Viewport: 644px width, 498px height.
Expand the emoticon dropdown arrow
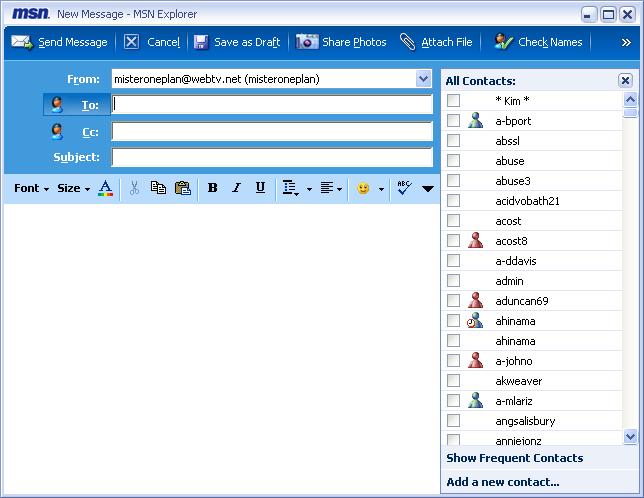coord(381,189)
